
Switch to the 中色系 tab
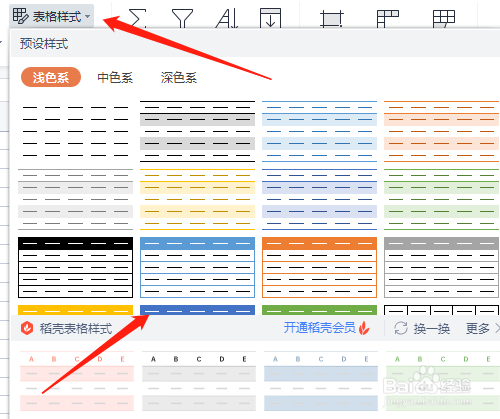click(x=115, y=78)
